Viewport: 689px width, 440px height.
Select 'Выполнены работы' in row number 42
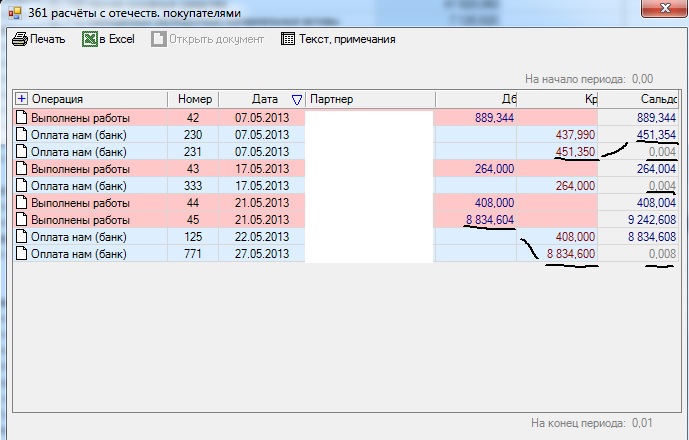pyautogui.click(x=80, y=118)
